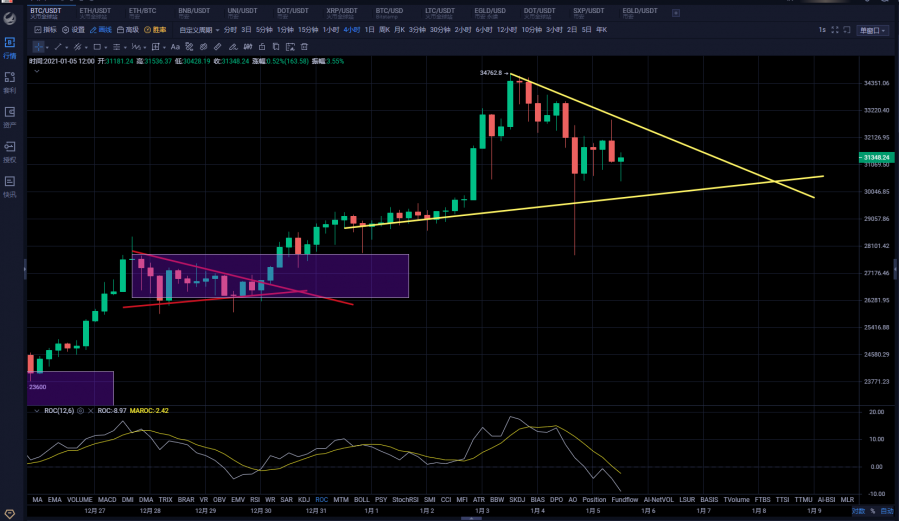Image resolution: width=899 pixels, height=521 pixels.
Task: Toggle the MACD indicator
Action: [x=107, y=498]
